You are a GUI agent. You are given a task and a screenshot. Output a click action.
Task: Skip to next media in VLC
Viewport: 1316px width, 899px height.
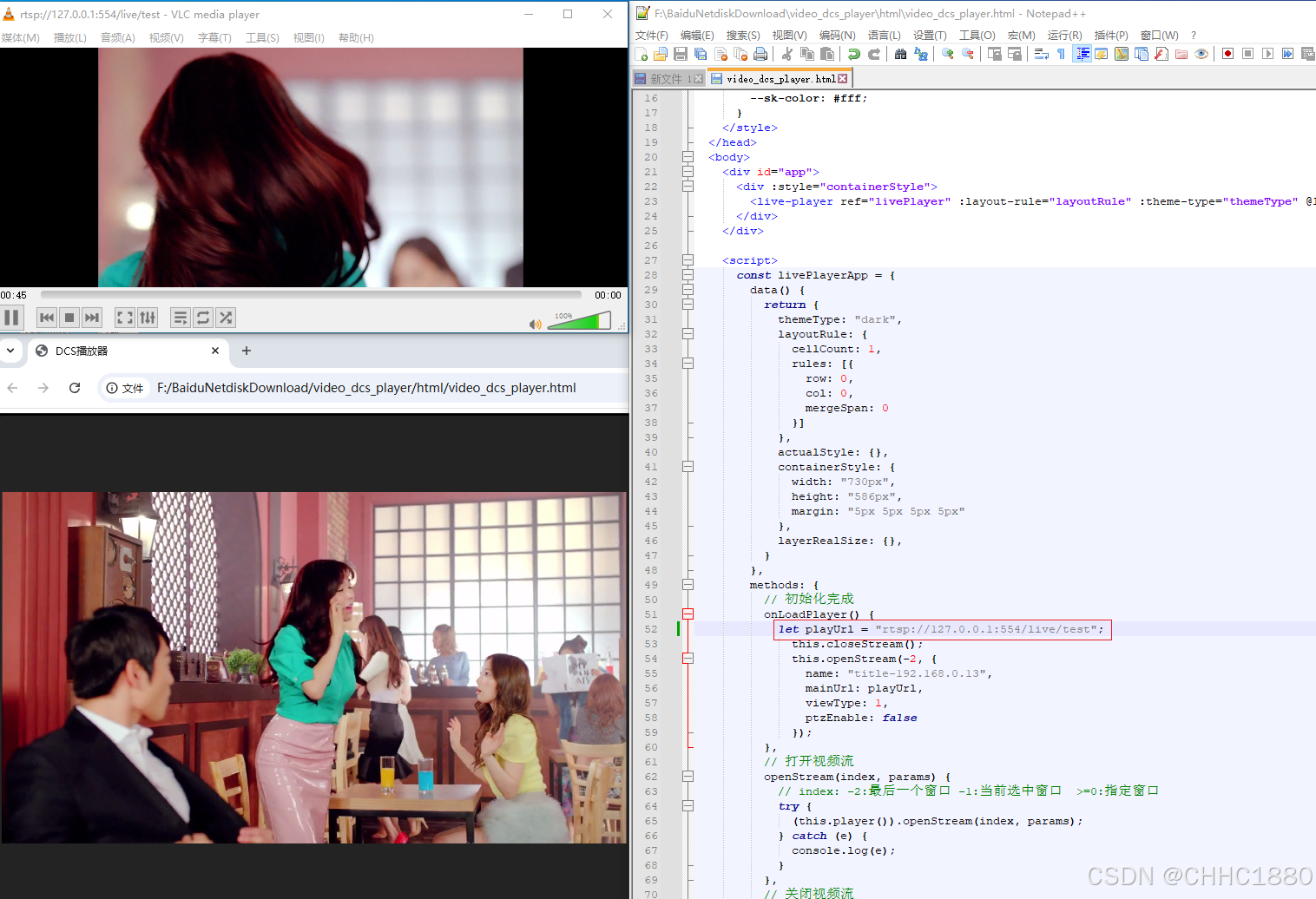92,318
